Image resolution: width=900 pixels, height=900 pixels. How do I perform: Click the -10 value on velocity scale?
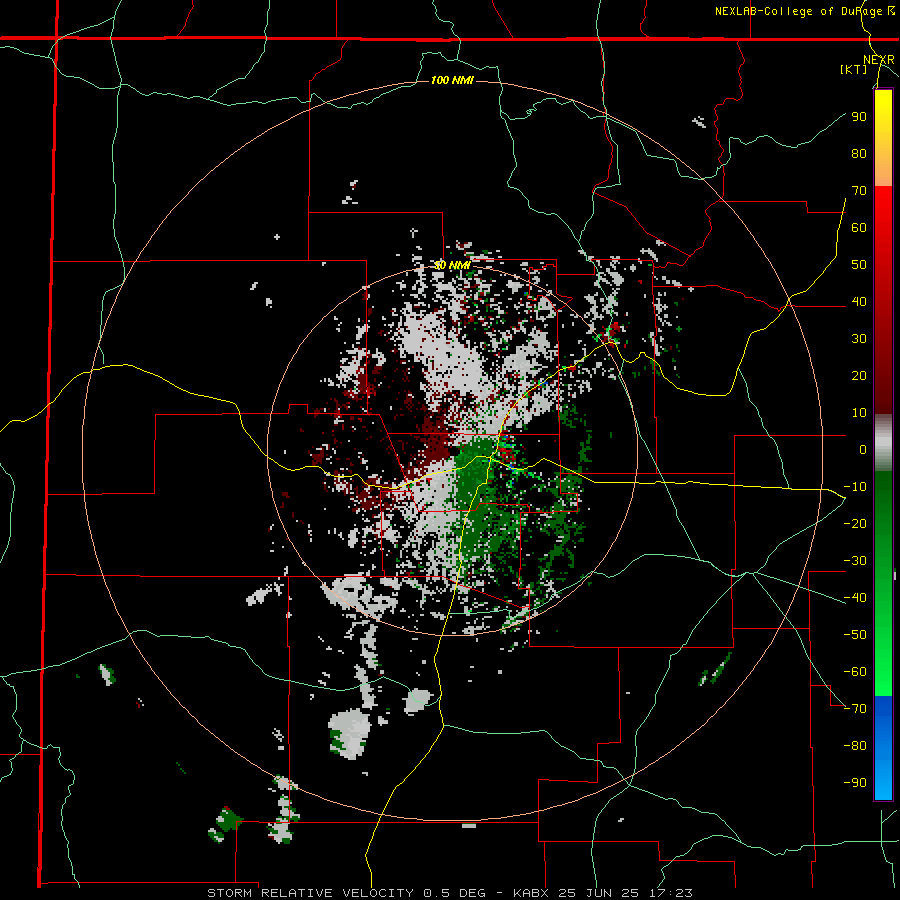tap(855, 487)
